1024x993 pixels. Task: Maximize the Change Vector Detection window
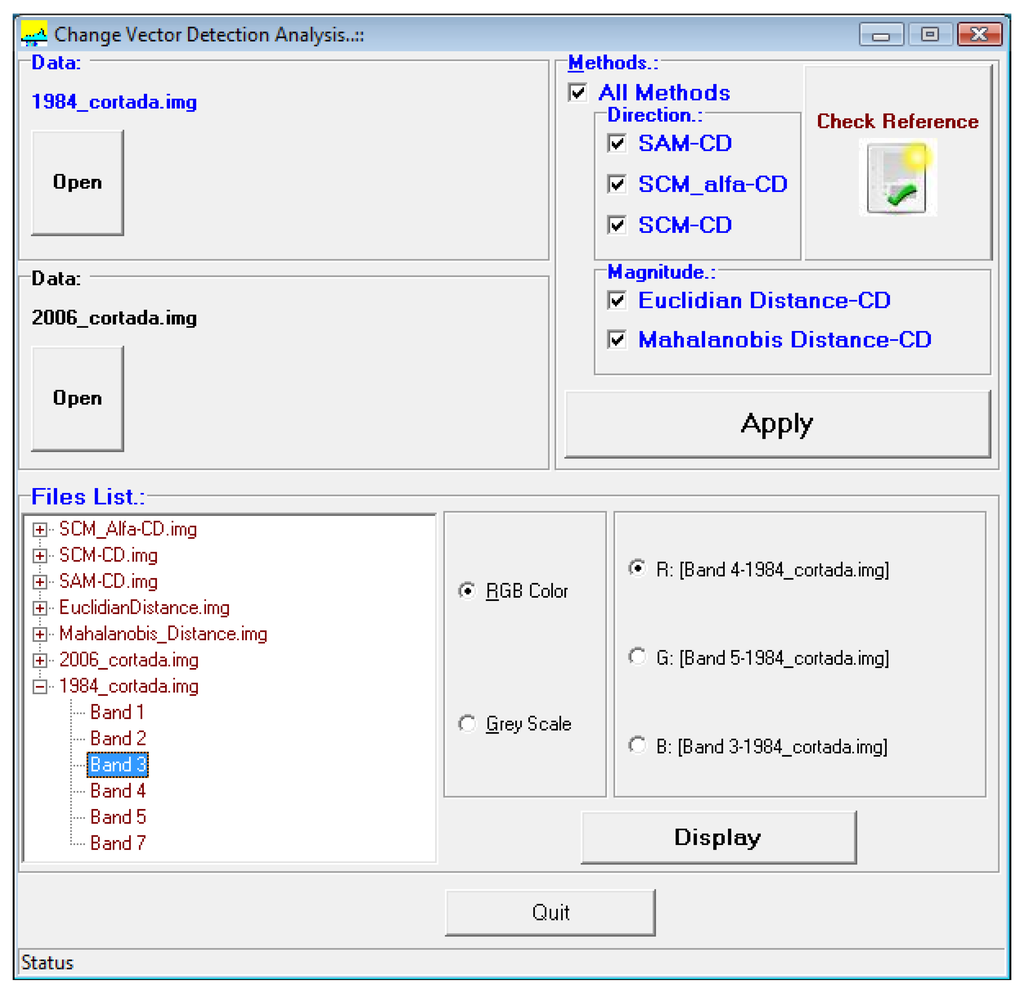click(x=930, y=34)
